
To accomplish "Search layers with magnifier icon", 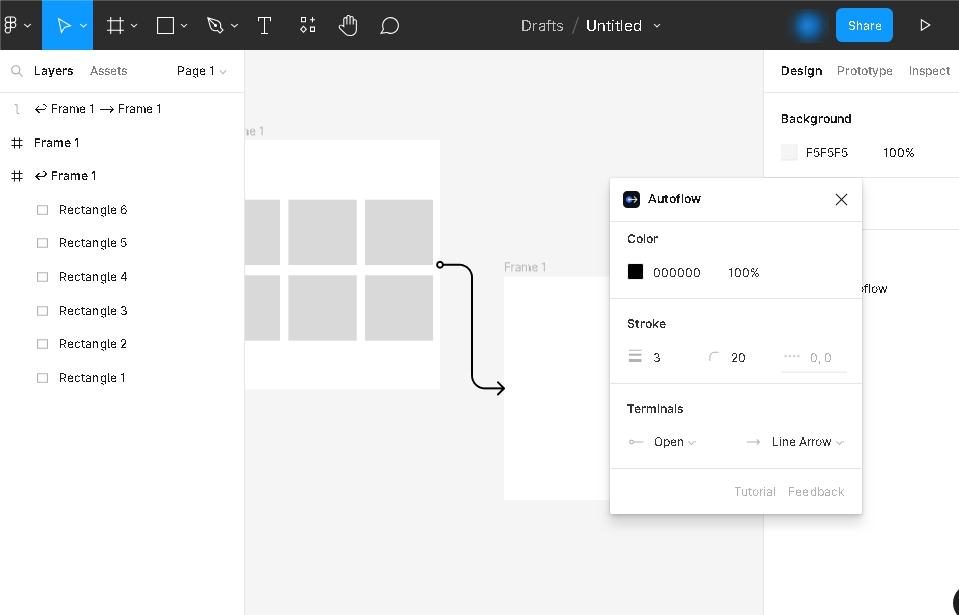I will [17, 71].
